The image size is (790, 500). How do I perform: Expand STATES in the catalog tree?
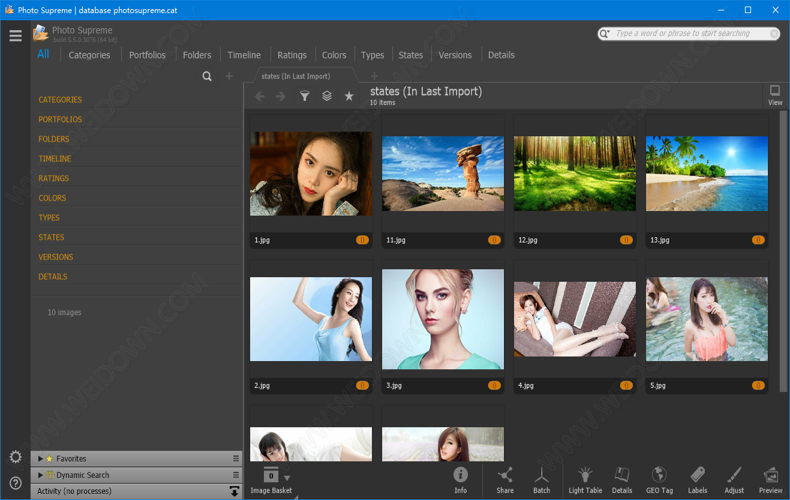coord(51,237)
